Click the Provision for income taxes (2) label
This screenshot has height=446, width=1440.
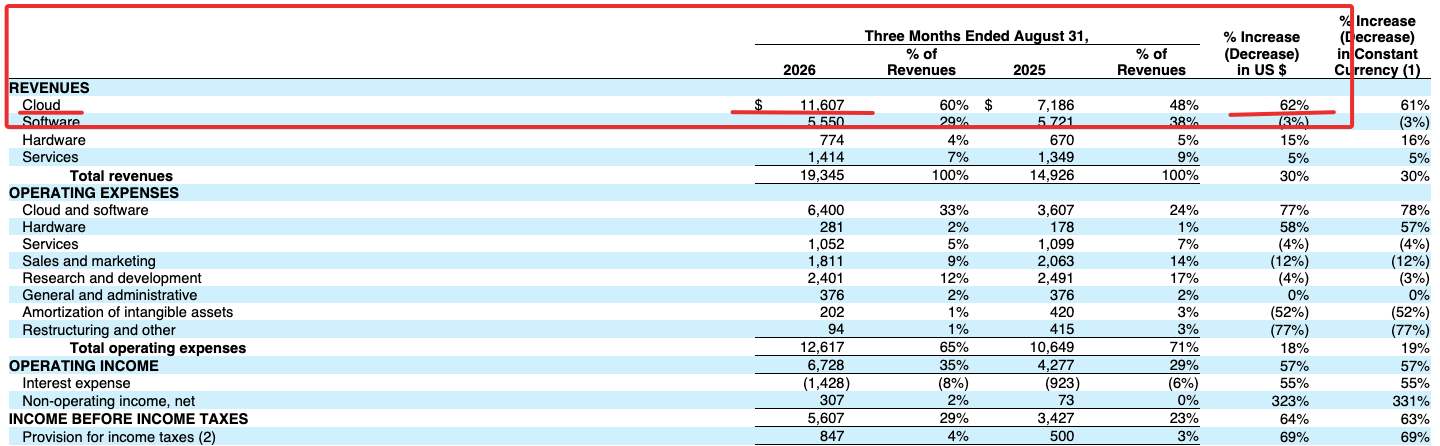(118, 437)
